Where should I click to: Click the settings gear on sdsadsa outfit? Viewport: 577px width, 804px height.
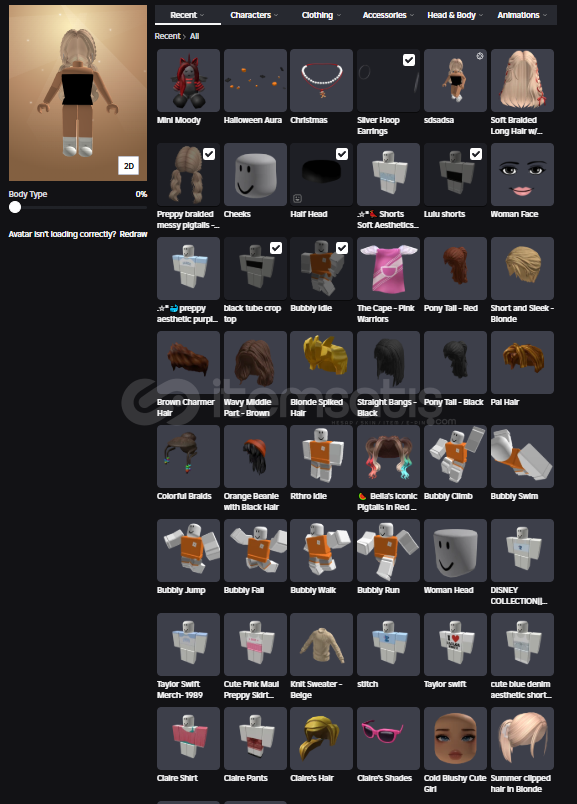pyautogui.click(x=480, y=56)
